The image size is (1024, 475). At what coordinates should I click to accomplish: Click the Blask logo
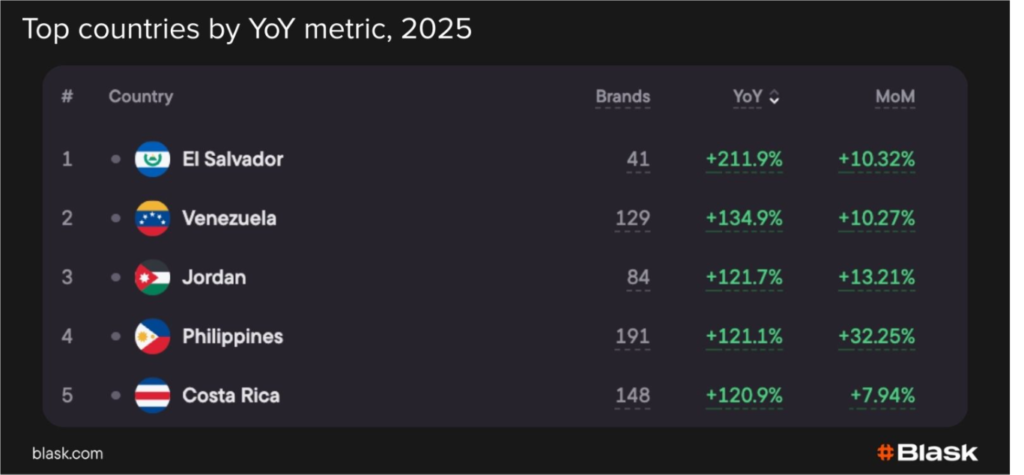926,452
